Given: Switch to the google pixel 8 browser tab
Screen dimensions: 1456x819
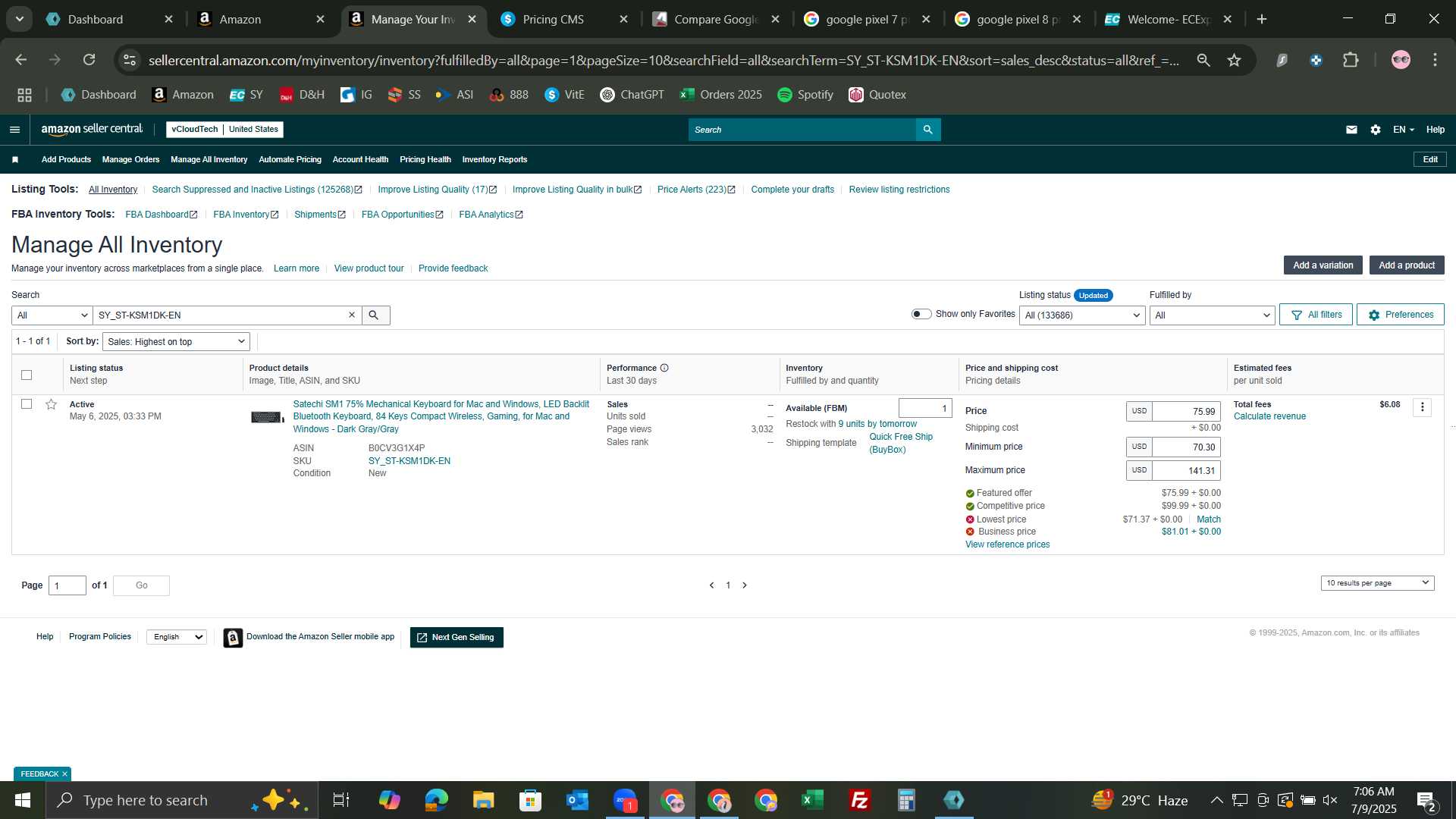Looking at the screenshot, I should coord(1017,20).
